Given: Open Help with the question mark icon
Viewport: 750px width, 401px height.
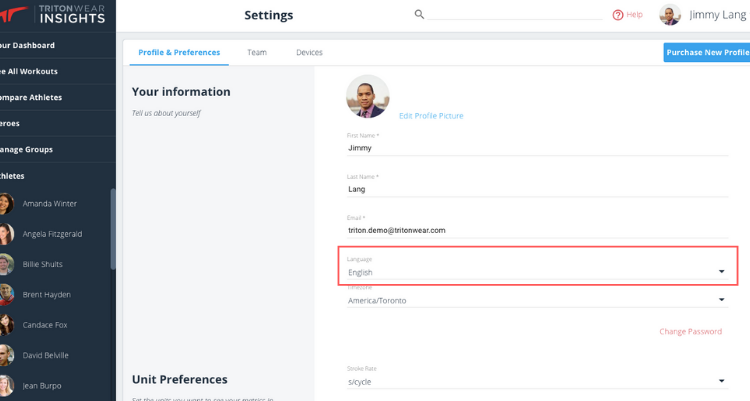Looking at the screenshot, I should (x=618, y=15).
